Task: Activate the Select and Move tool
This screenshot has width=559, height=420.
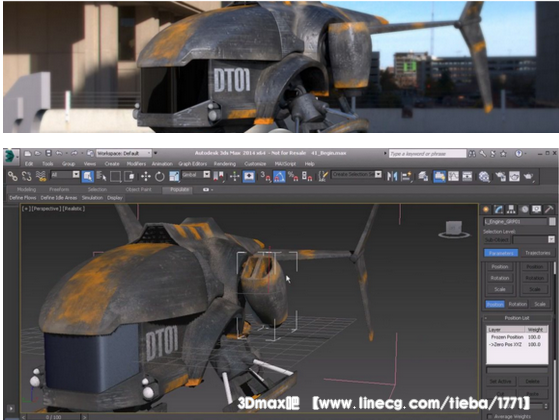Action: point(145,176)
